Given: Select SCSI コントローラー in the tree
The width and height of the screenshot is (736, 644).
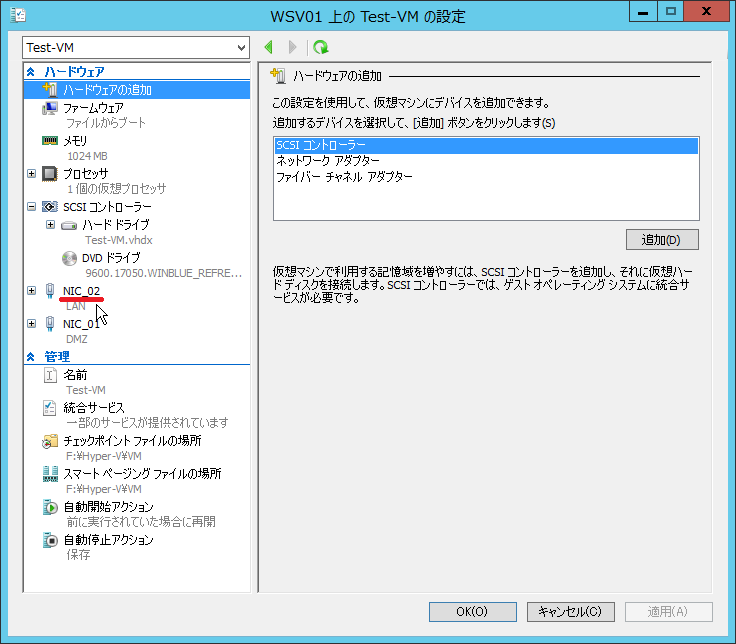Looking at the screenshot, I should (107, 207).
